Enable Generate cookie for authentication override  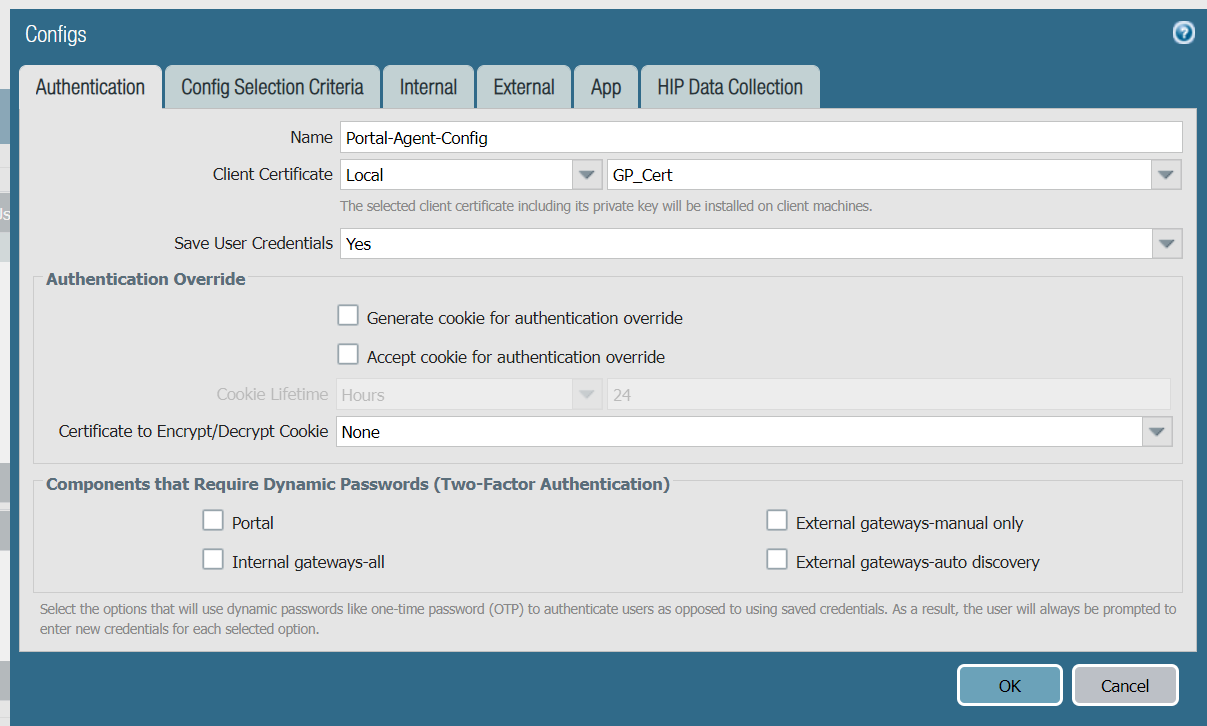(x=348, y=316)
